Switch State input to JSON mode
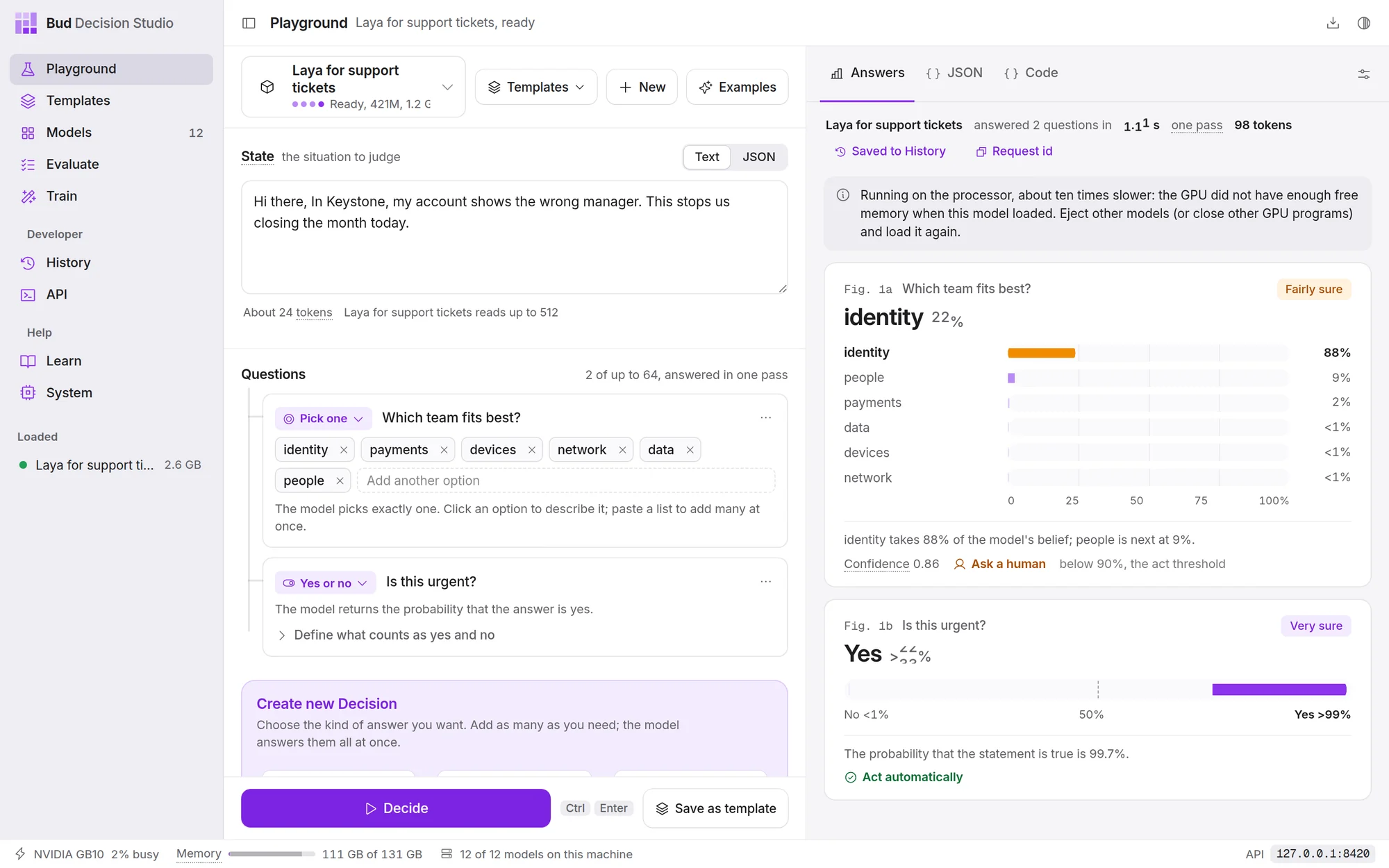1389x868 pixels. tap(758, 157)
